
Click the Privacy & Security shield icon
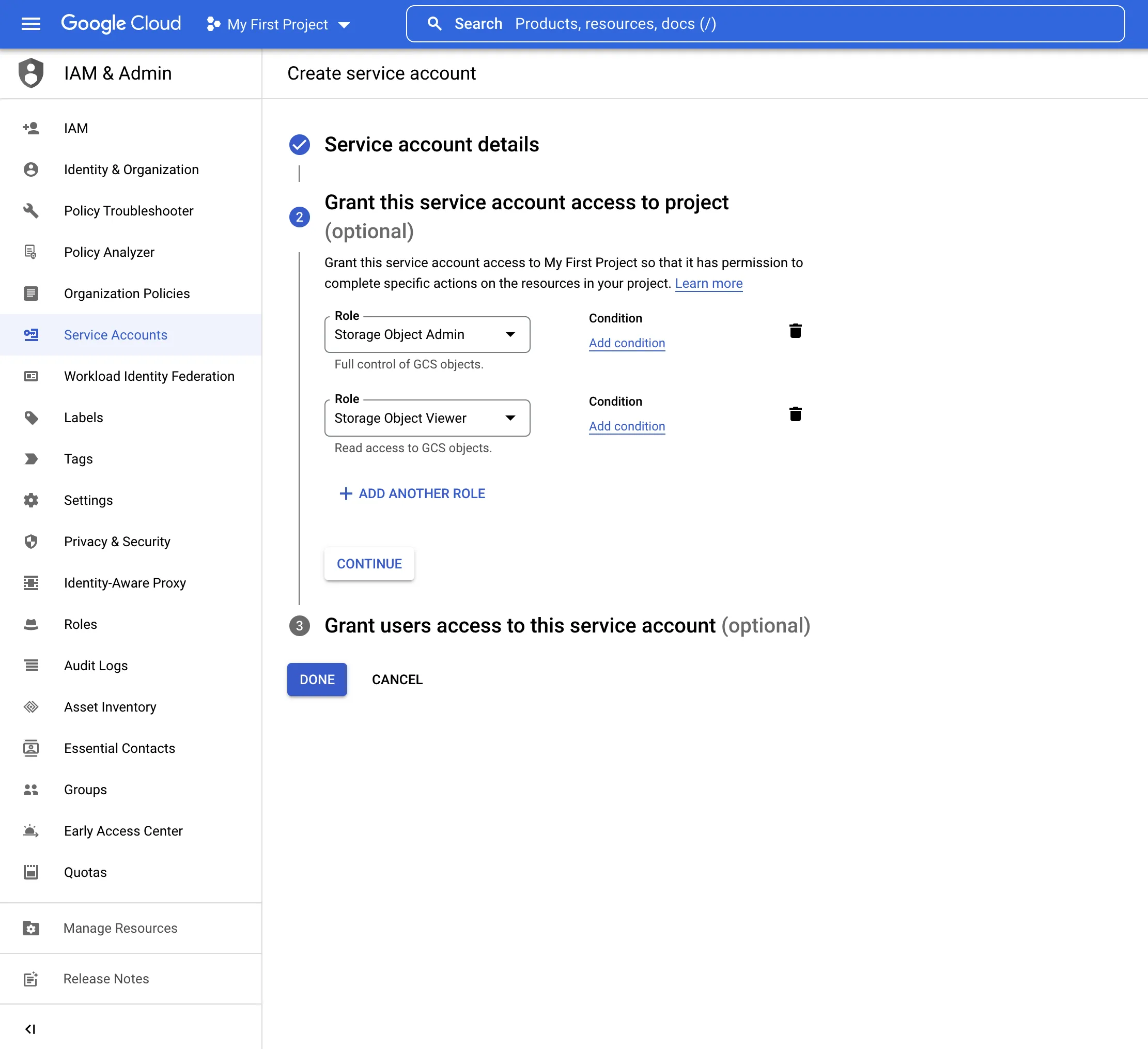pyautogui.click(x=31, y=541)
